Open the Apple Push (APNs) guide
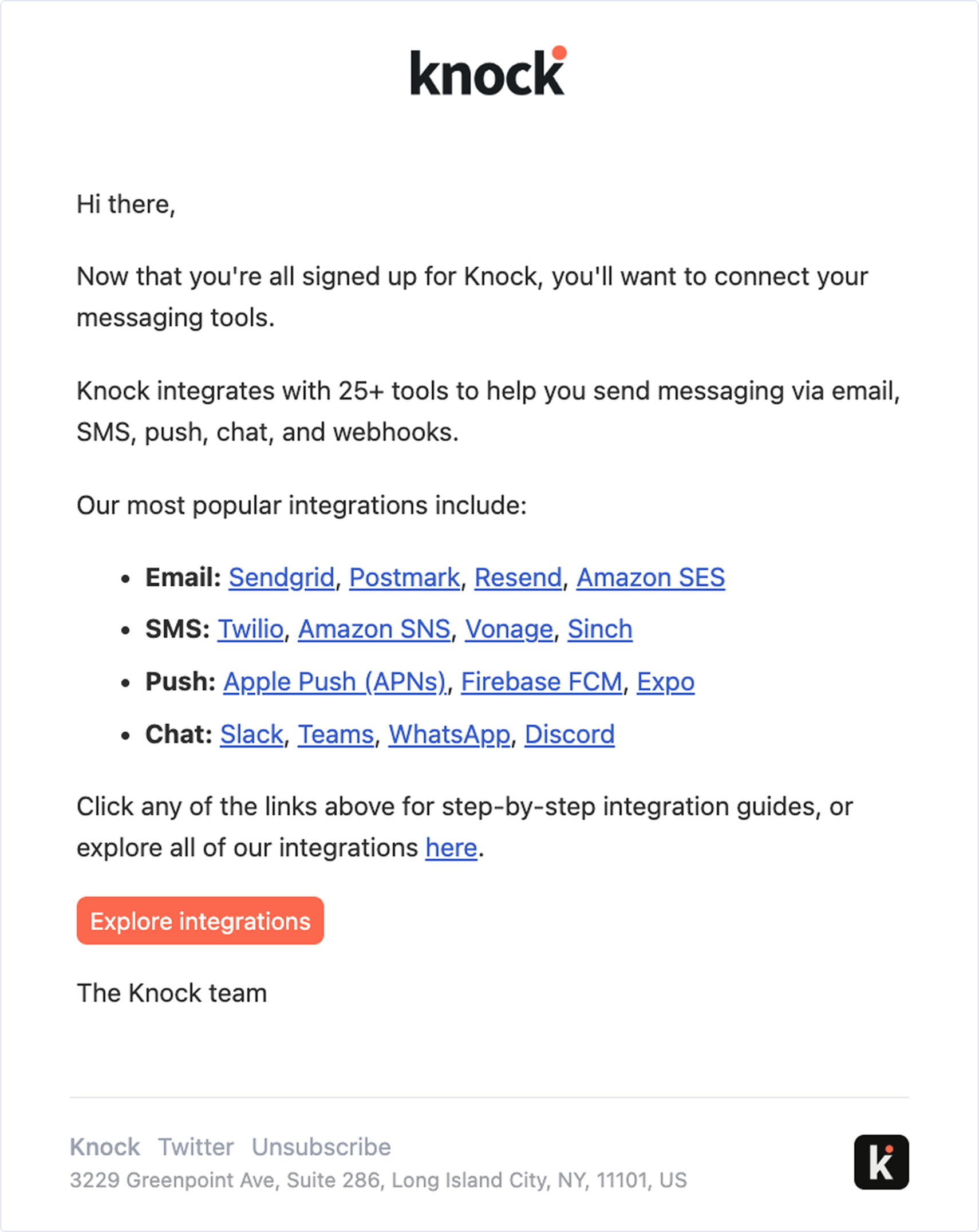This screenshot has height=1232, width=979. point(335,681)
